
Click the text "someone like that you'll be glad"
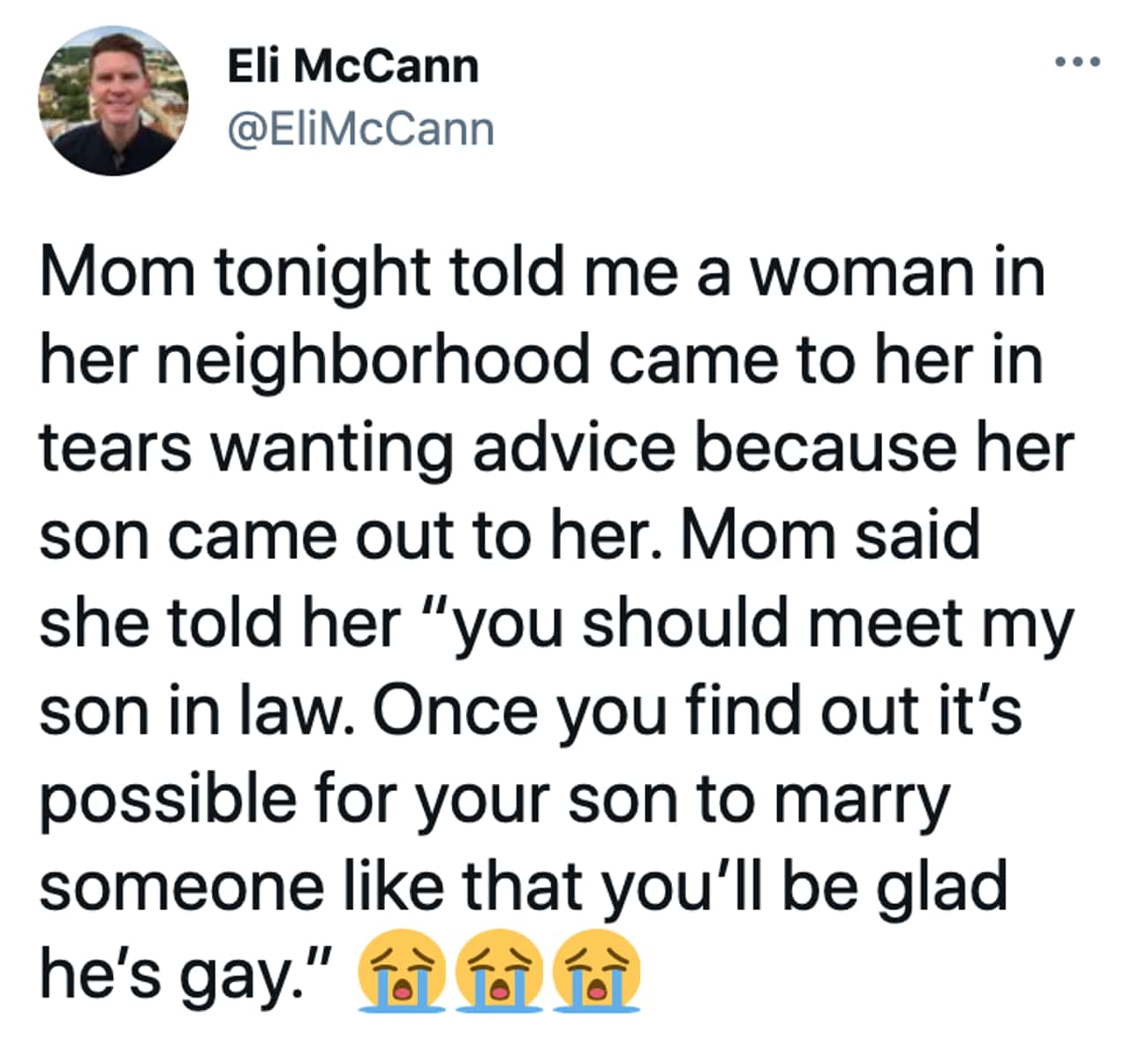tap(524, 885)
